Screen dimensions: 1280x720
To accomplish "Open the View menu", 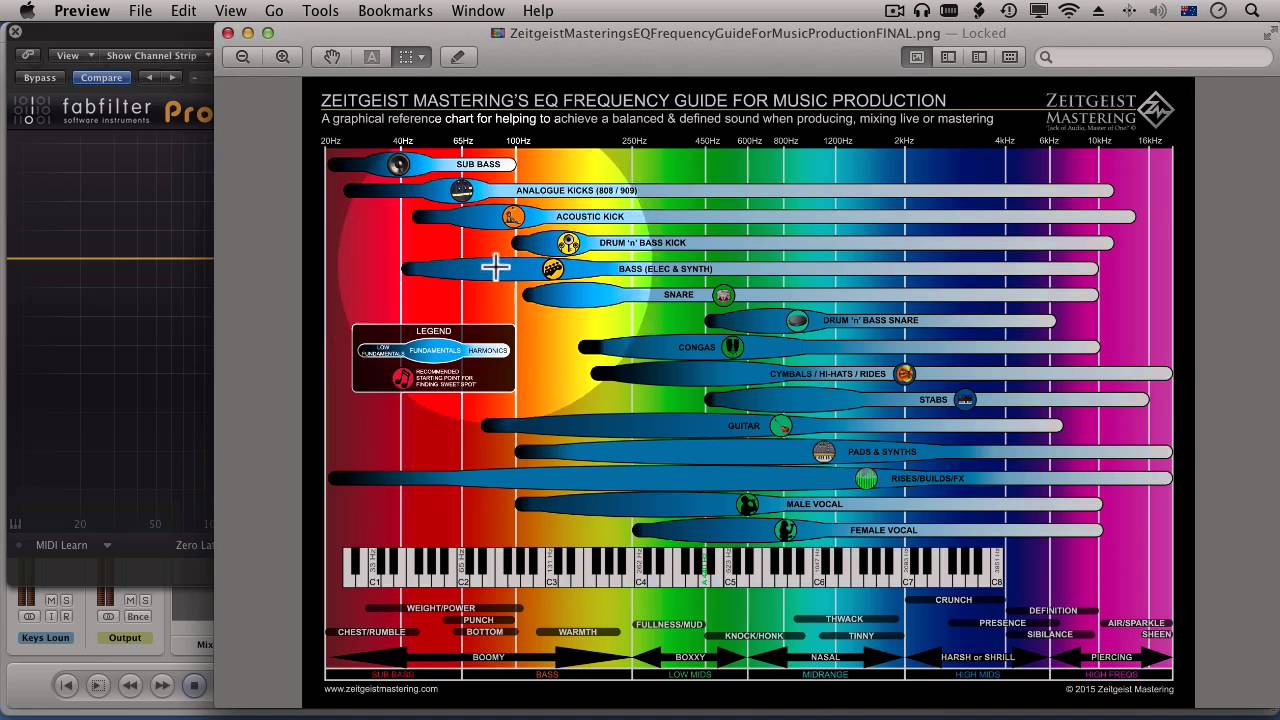I will tap(230, 11).
